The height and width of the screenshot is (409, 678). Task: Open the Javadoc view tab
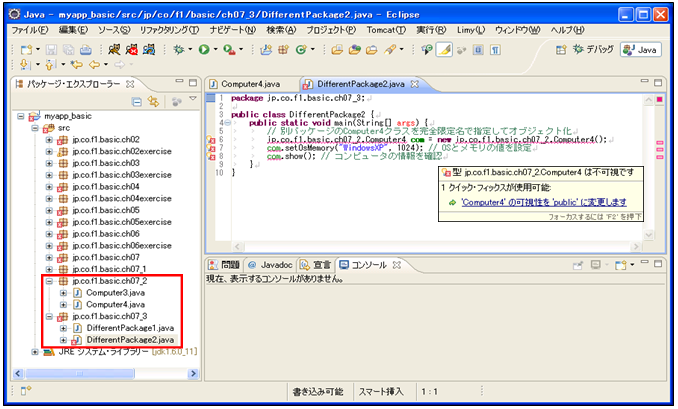tap(270, 264)
